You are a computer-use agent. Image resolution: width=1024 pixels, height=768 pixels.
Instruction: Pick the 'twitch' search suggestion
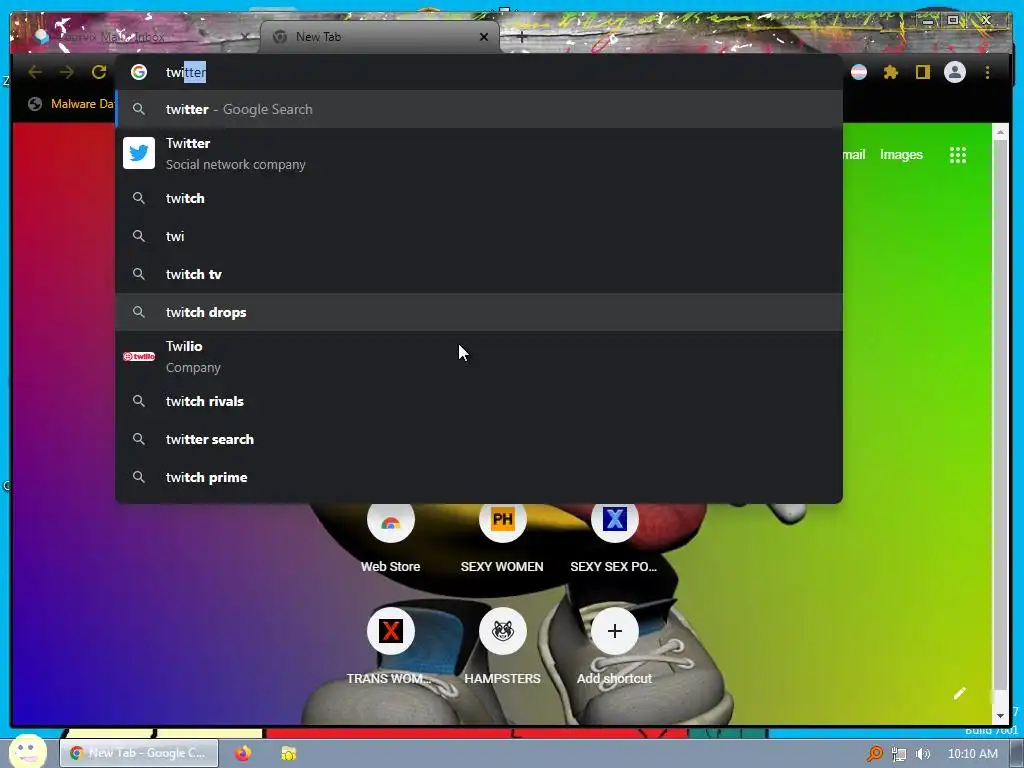[x=479, y=198]
